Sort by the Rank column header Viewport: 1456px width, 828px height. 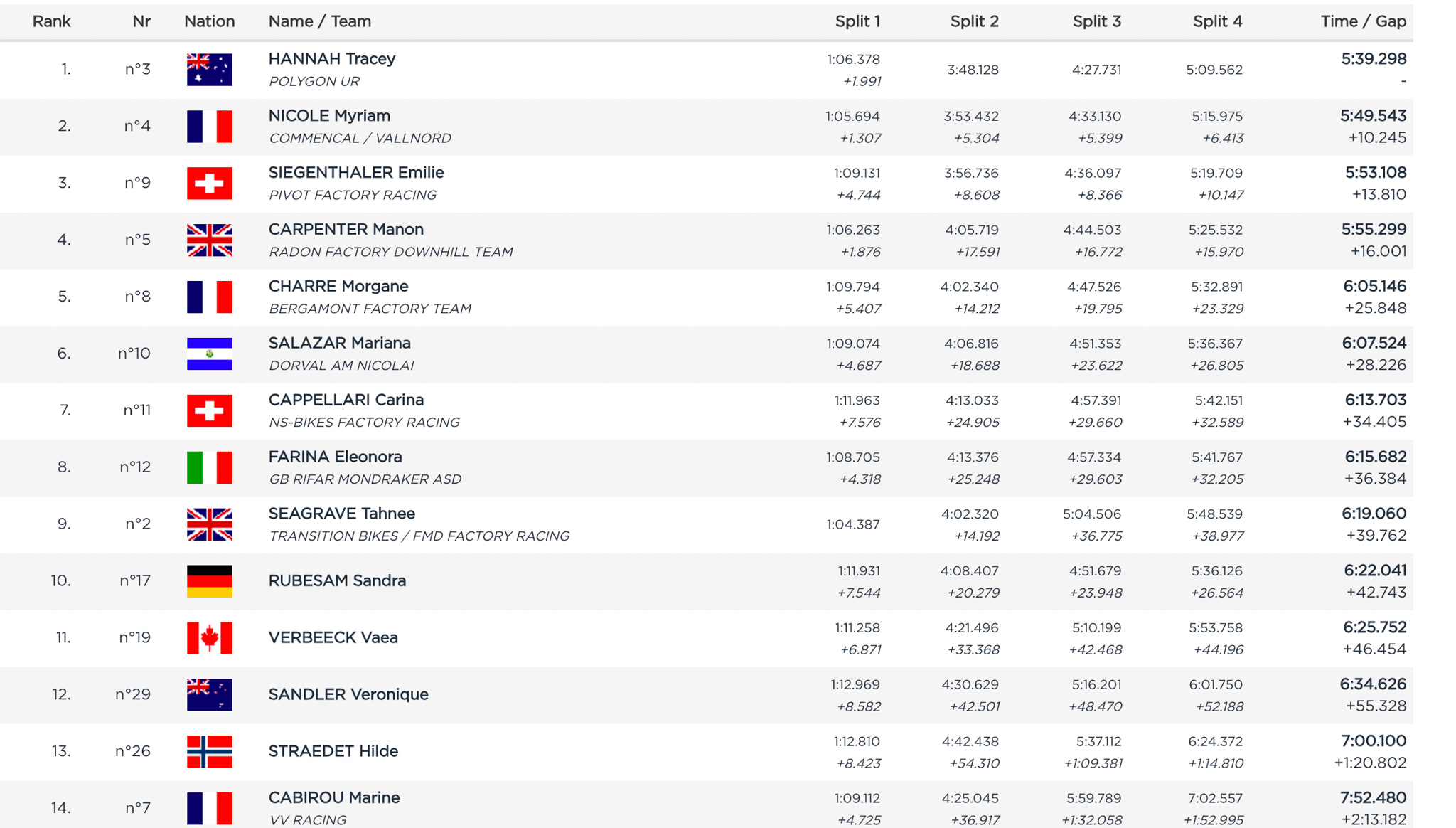tap(51, 21)
